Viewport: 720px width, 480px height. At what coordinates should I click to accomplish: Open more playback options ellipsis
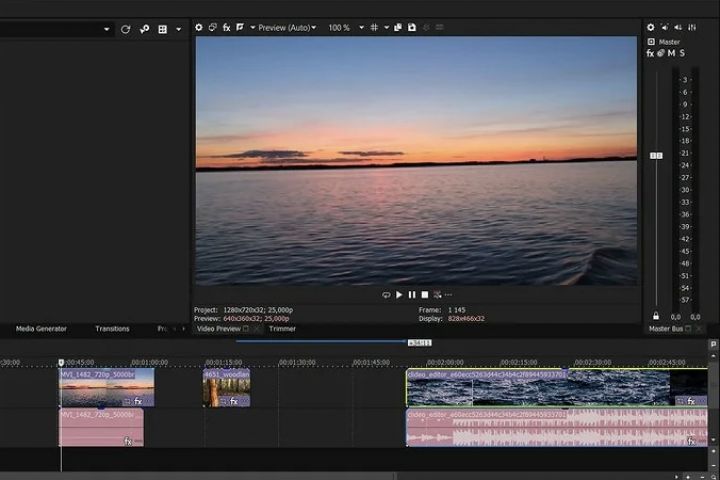pos(449,295)
